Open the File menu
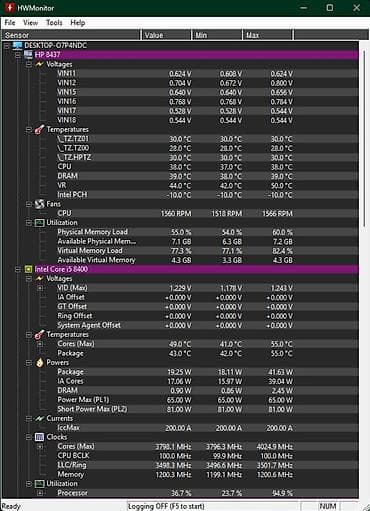This screenshot has height=511, width=370. point(10,23)
